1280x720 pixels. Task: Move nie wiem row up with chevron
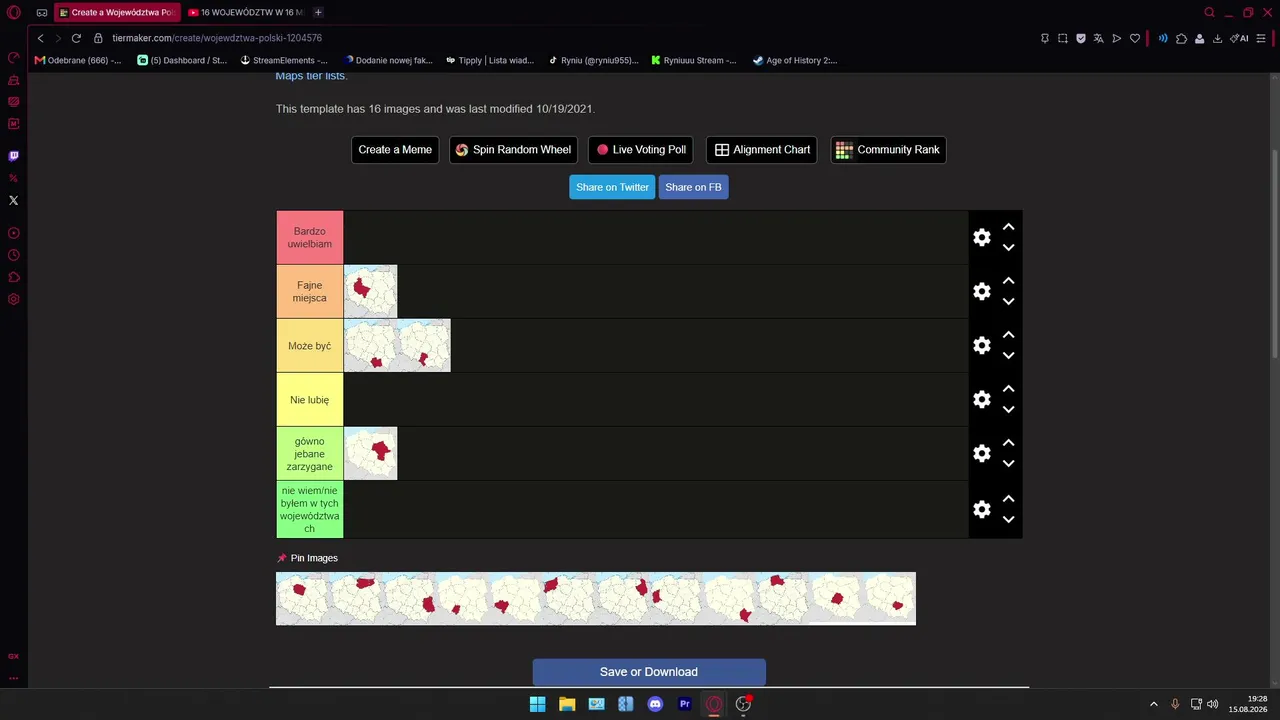[x=1008, y=499]
